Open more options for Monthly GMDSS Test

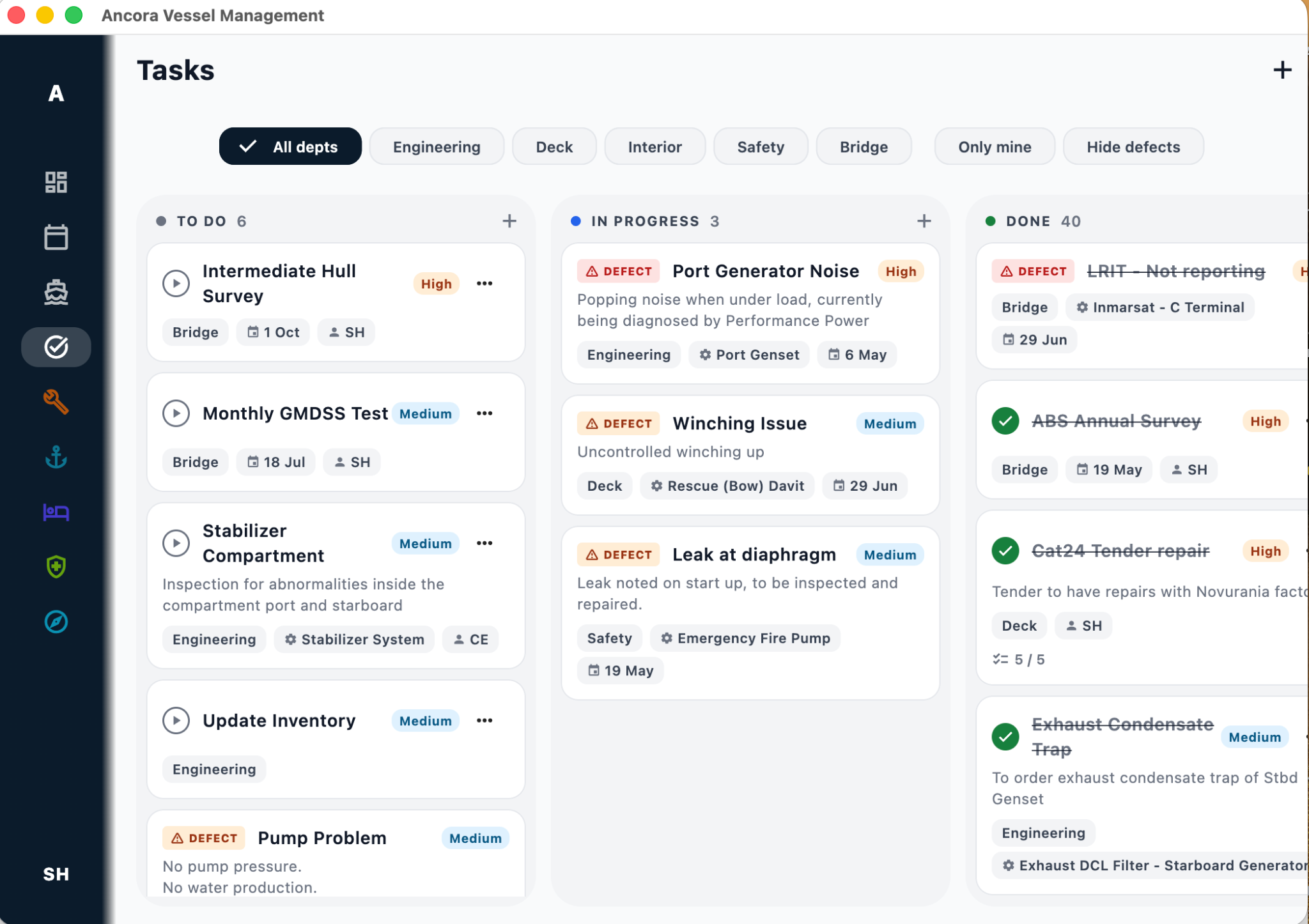pos(484,413)
